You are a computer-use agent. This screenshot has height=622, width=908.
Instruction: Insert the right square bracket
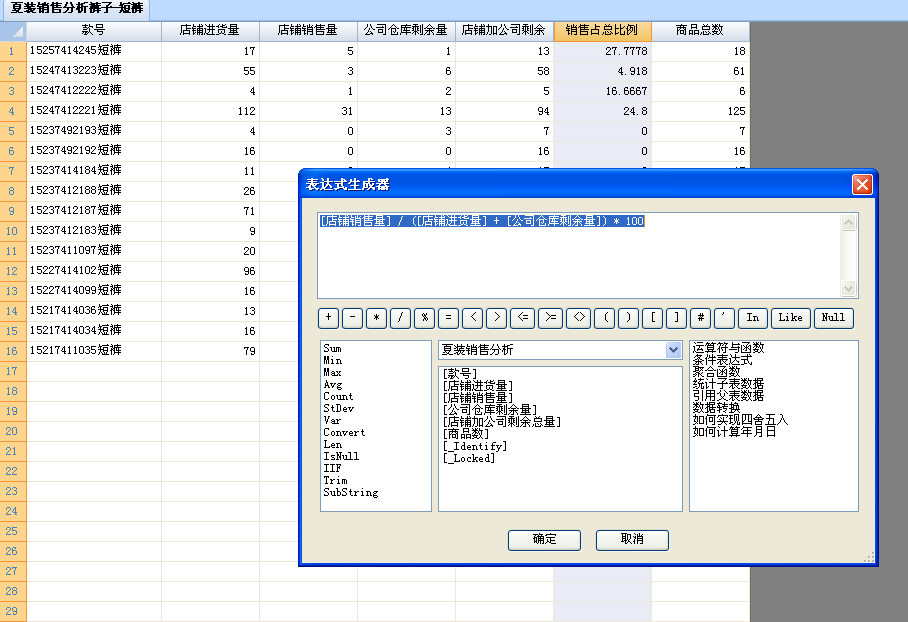[676, 317]
